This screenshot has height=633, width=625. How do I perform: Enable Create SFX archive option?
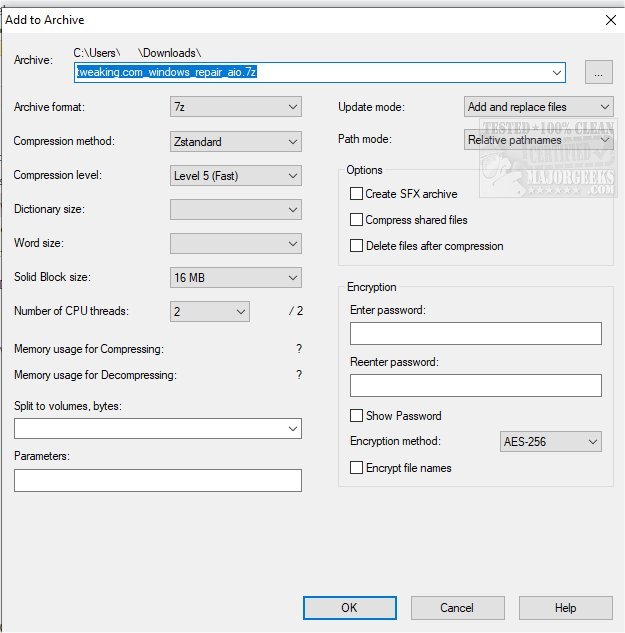click(x=356, y=194)
